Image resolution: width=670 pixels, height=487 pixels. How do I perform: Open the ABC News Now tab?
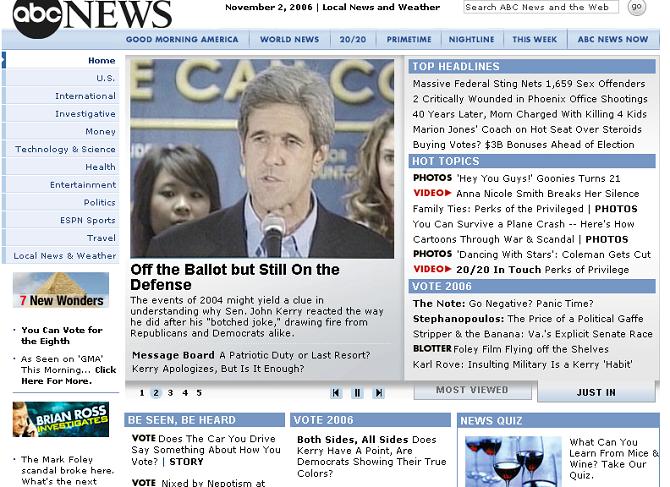click(613, 39)
